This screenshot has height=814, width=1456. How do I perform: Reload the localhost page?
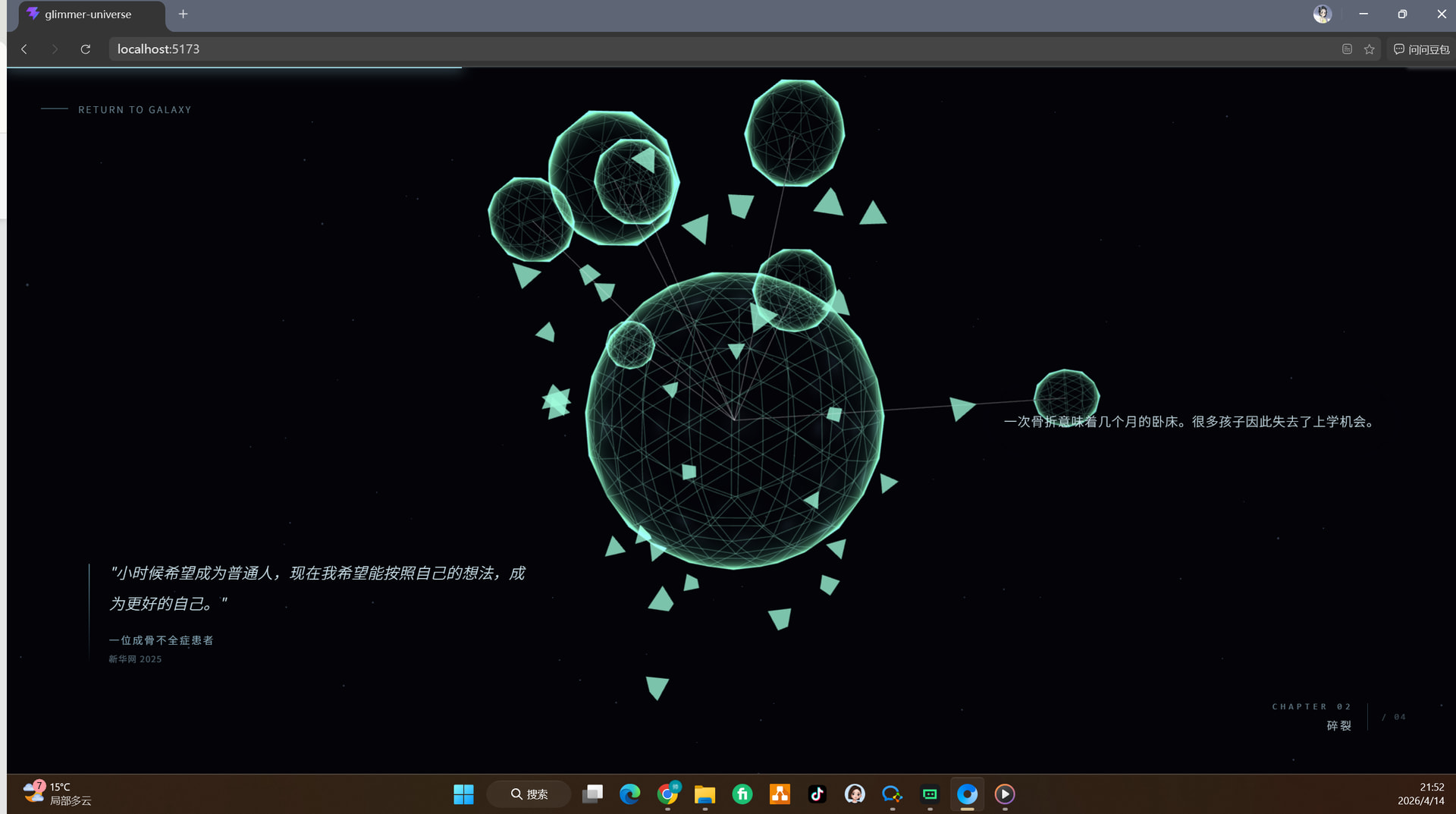[86, 49]
